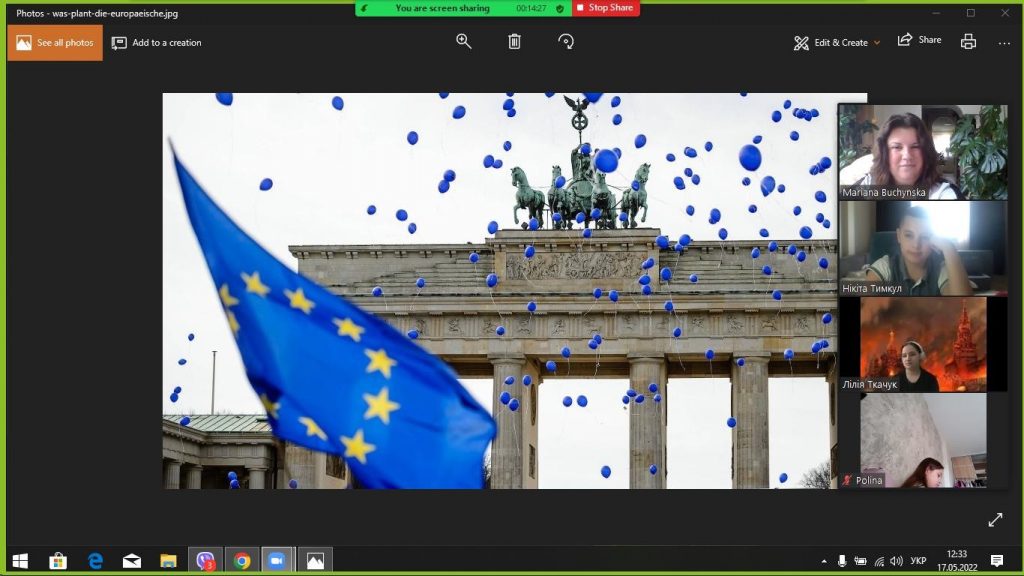
Task: Open the Action Center notifications icon
Action: pos(997,561)
